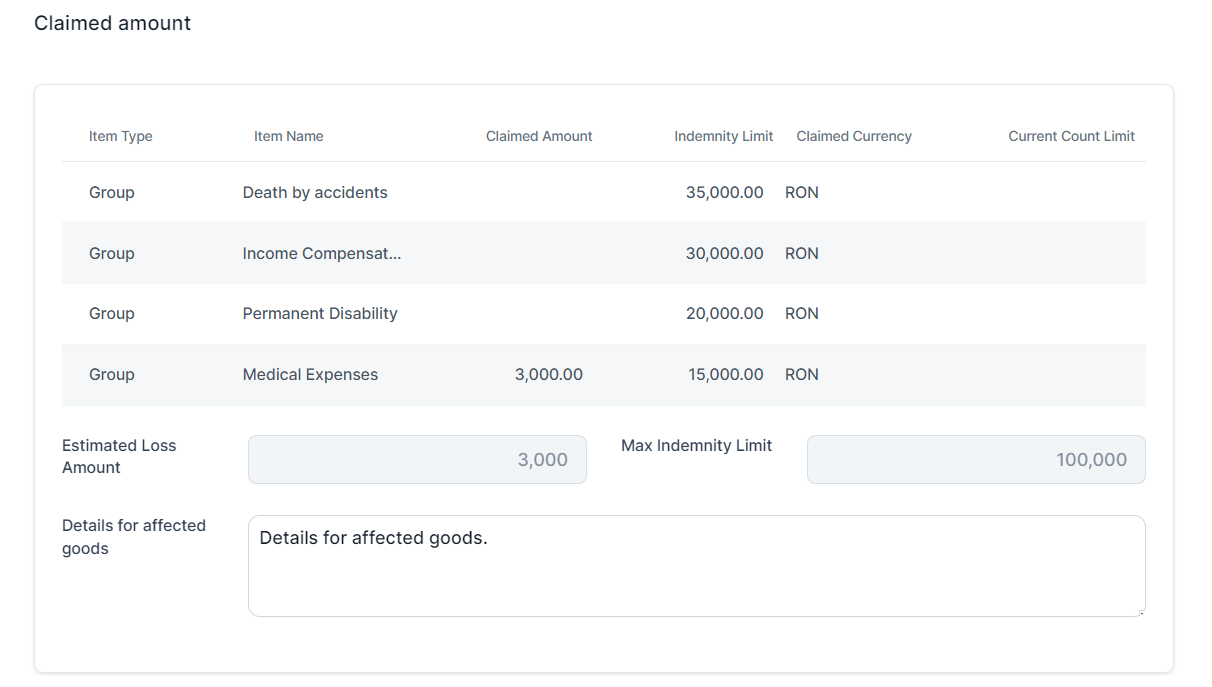Click the 3,000.00 claimed amount cell
The width and height of the screenshot is (1212, 687).
pos(548,374)
